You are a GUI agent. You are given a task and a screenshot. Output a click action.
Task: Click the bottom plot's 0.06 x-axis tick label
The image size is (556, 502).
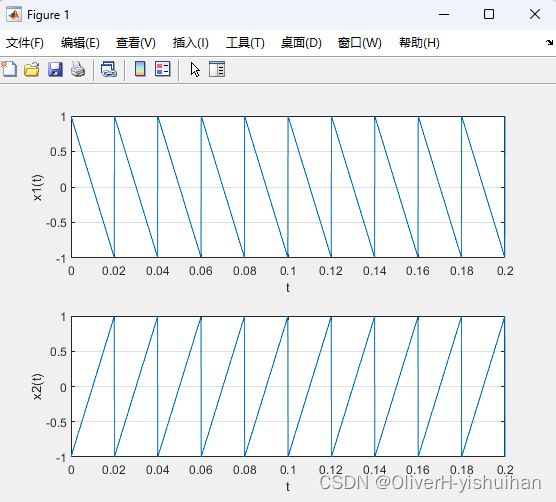(201, 470)
